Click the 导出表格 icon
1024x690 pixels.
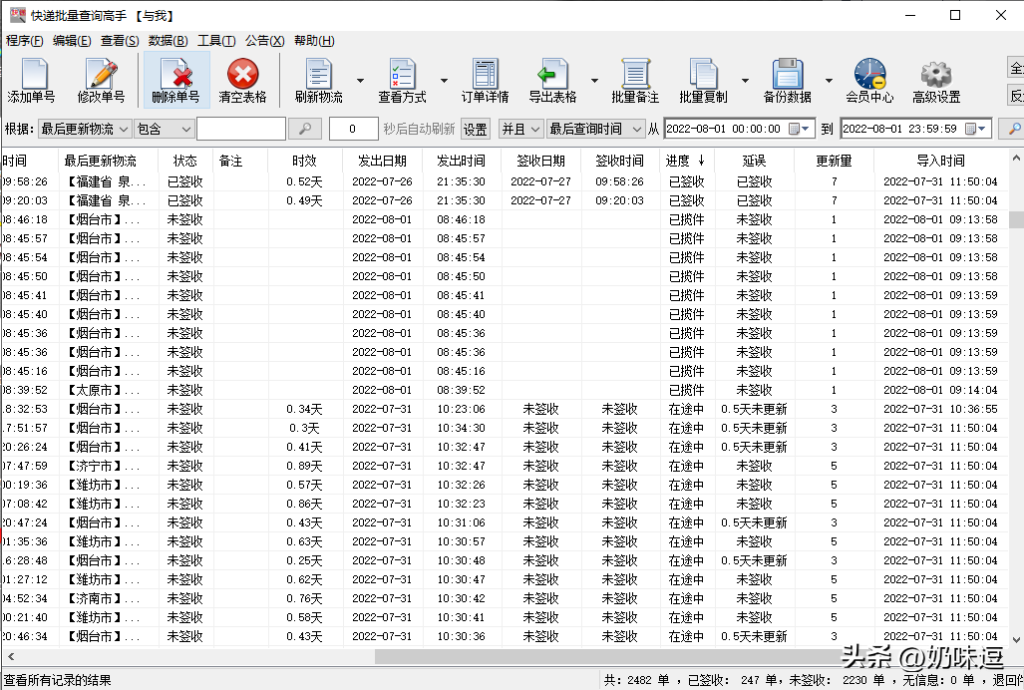click(552, 80)
